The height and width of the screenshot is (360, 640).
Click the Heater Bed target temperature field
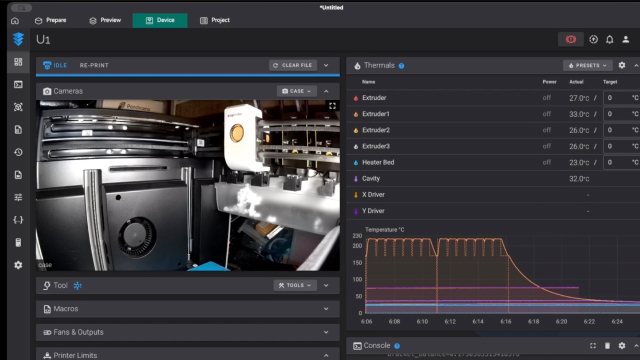point(621,162)
